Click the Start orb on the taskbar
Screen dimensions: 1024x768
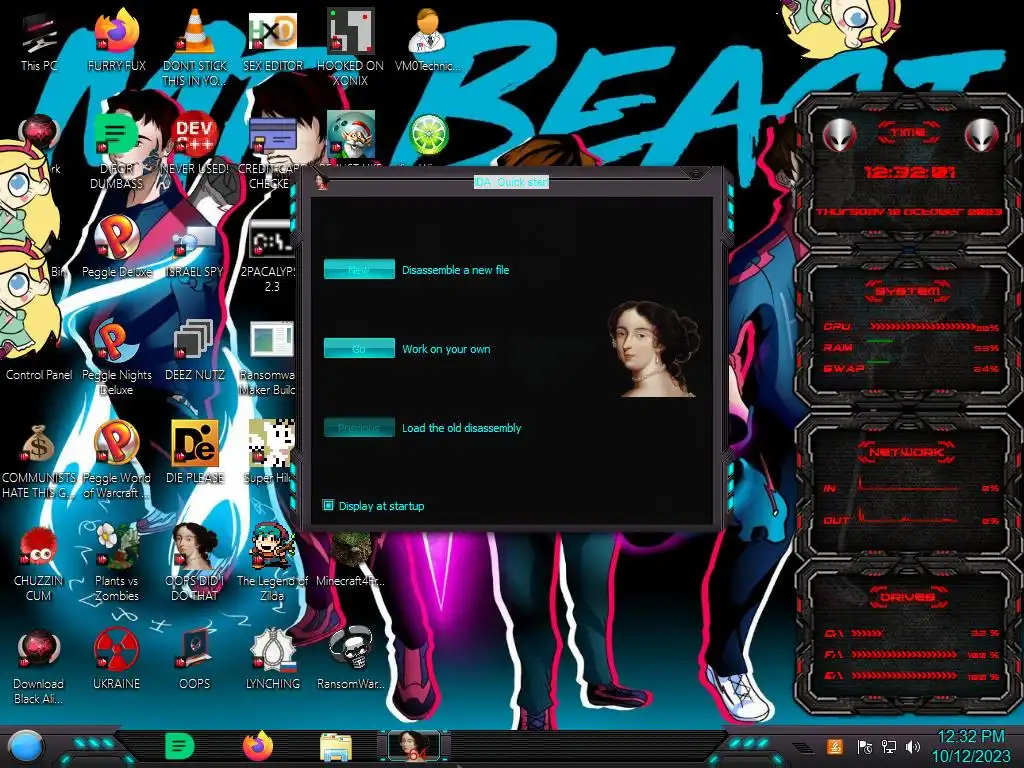click(26, 747)
